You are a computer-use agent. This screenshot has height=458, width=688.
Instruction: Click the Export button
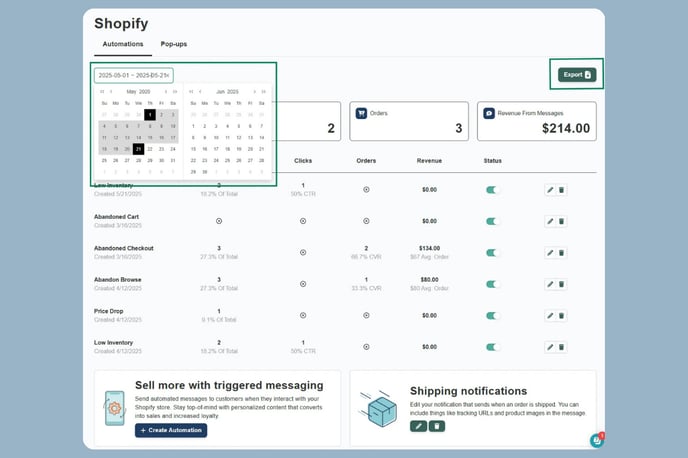click(577, 75)
